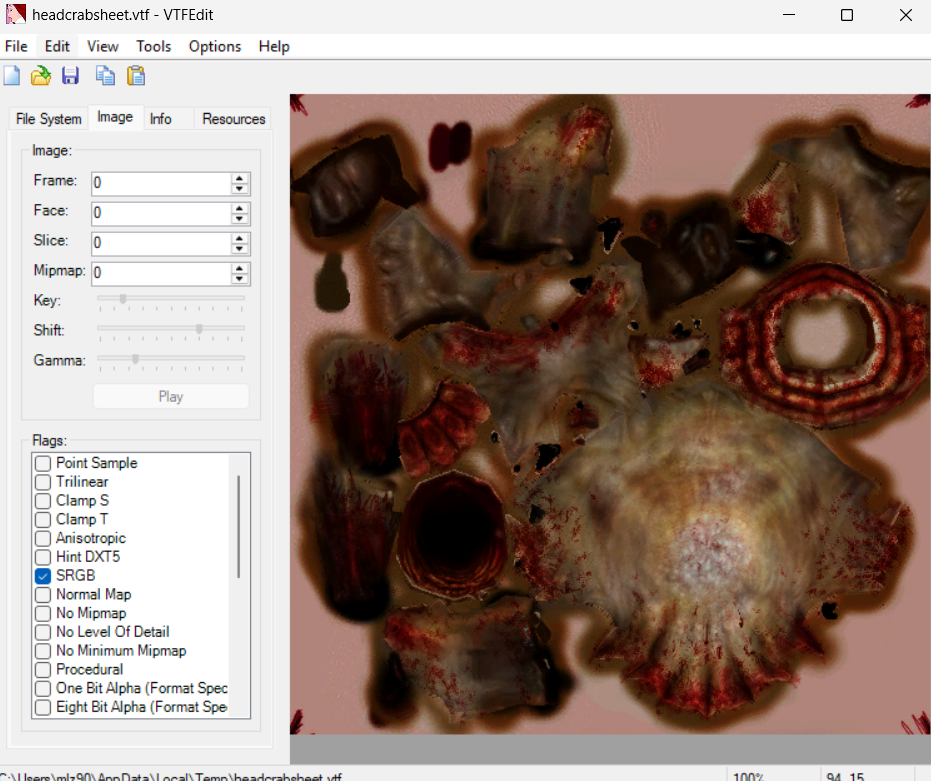Click the VTFEdit application icon in title bar
Screen dimensions: 931x781
[15, 14]
